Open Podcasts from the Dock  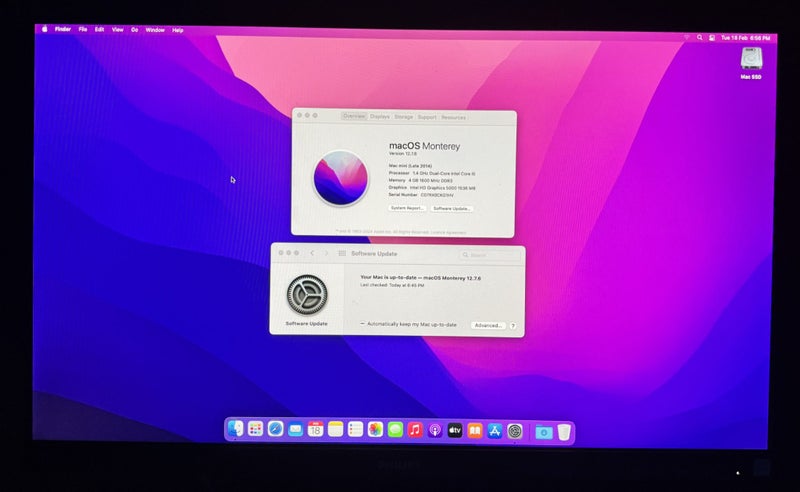pos(435,430)
